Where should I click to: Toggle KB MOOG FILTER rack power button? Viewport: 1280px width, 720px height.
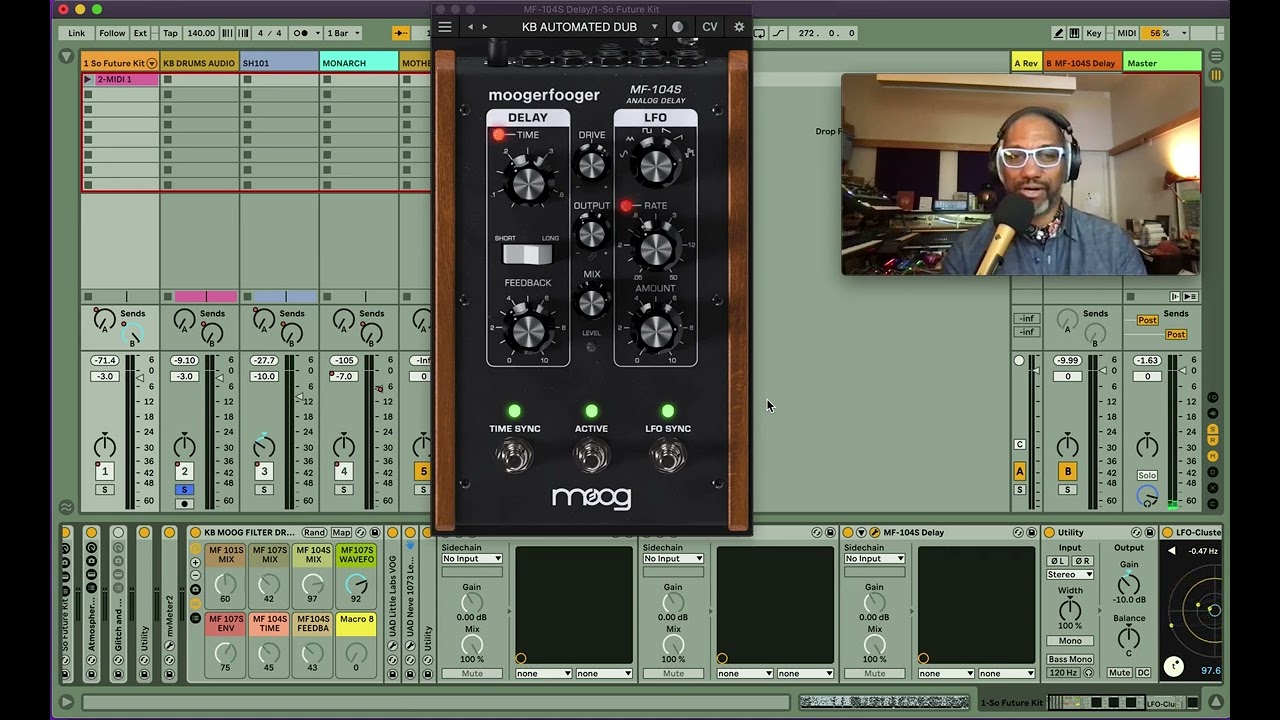[x=196, y=533]
